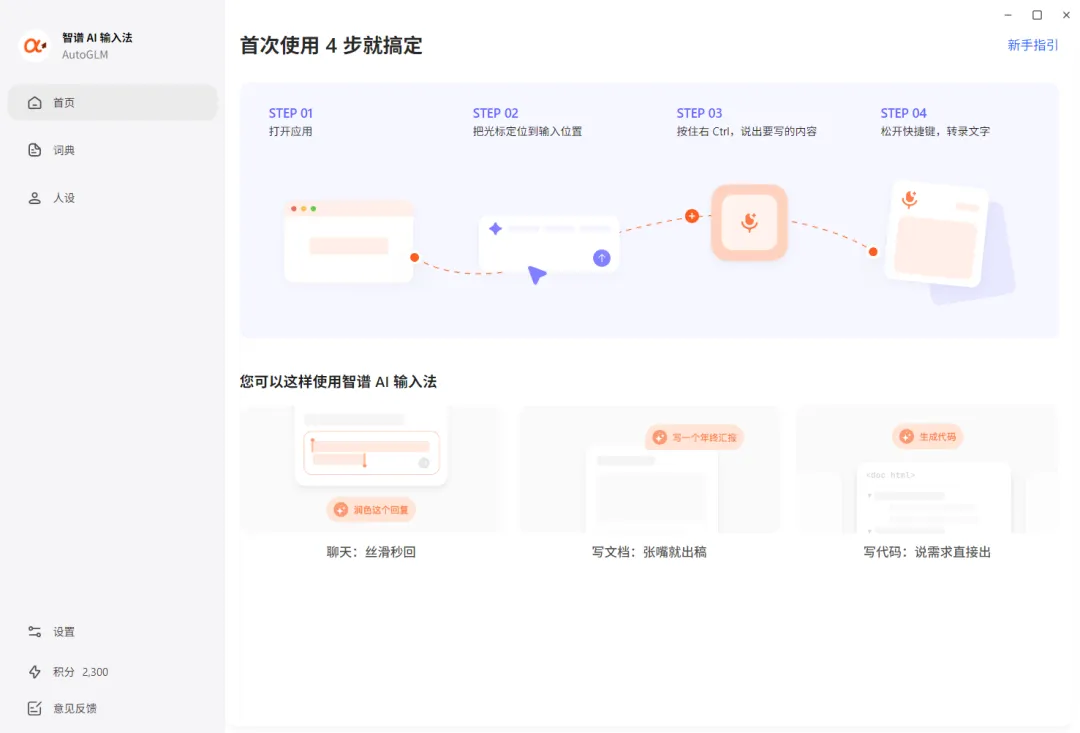
Task: Click the 润色这个回复 pill button
Action: (371, 510)
